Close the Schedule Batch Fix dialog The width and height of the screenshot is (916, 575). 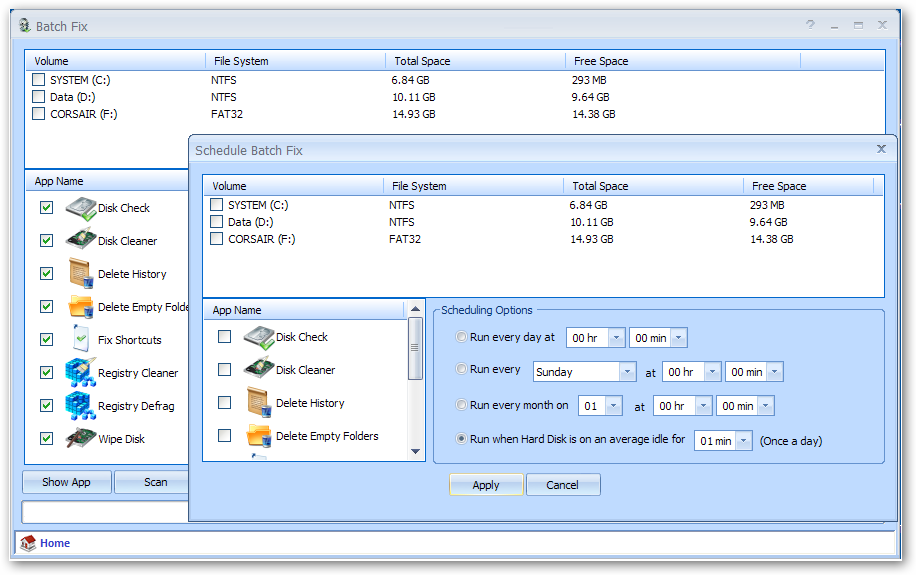(882, 149)
